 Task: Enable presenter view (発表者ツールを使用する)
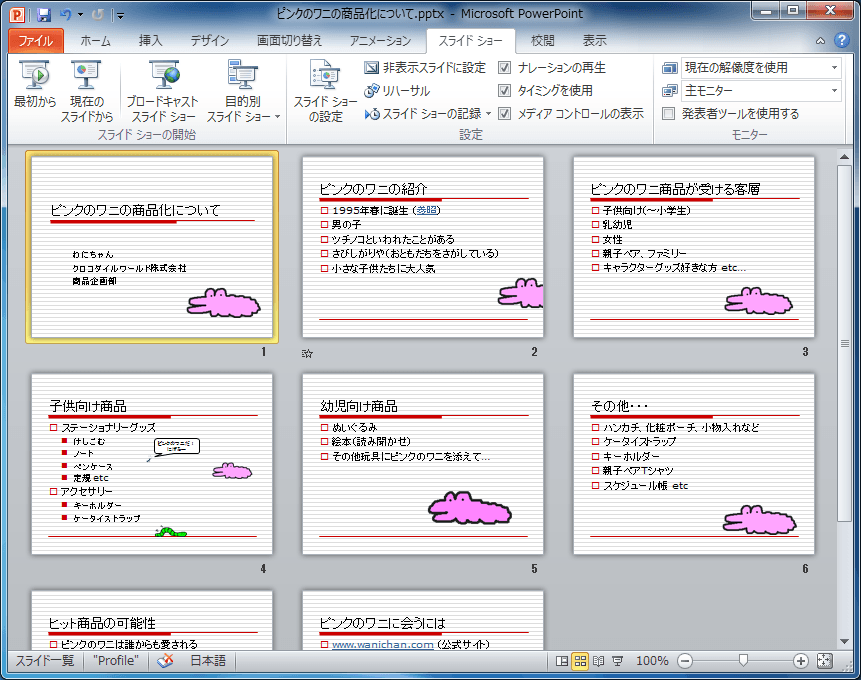click(731, 114)
